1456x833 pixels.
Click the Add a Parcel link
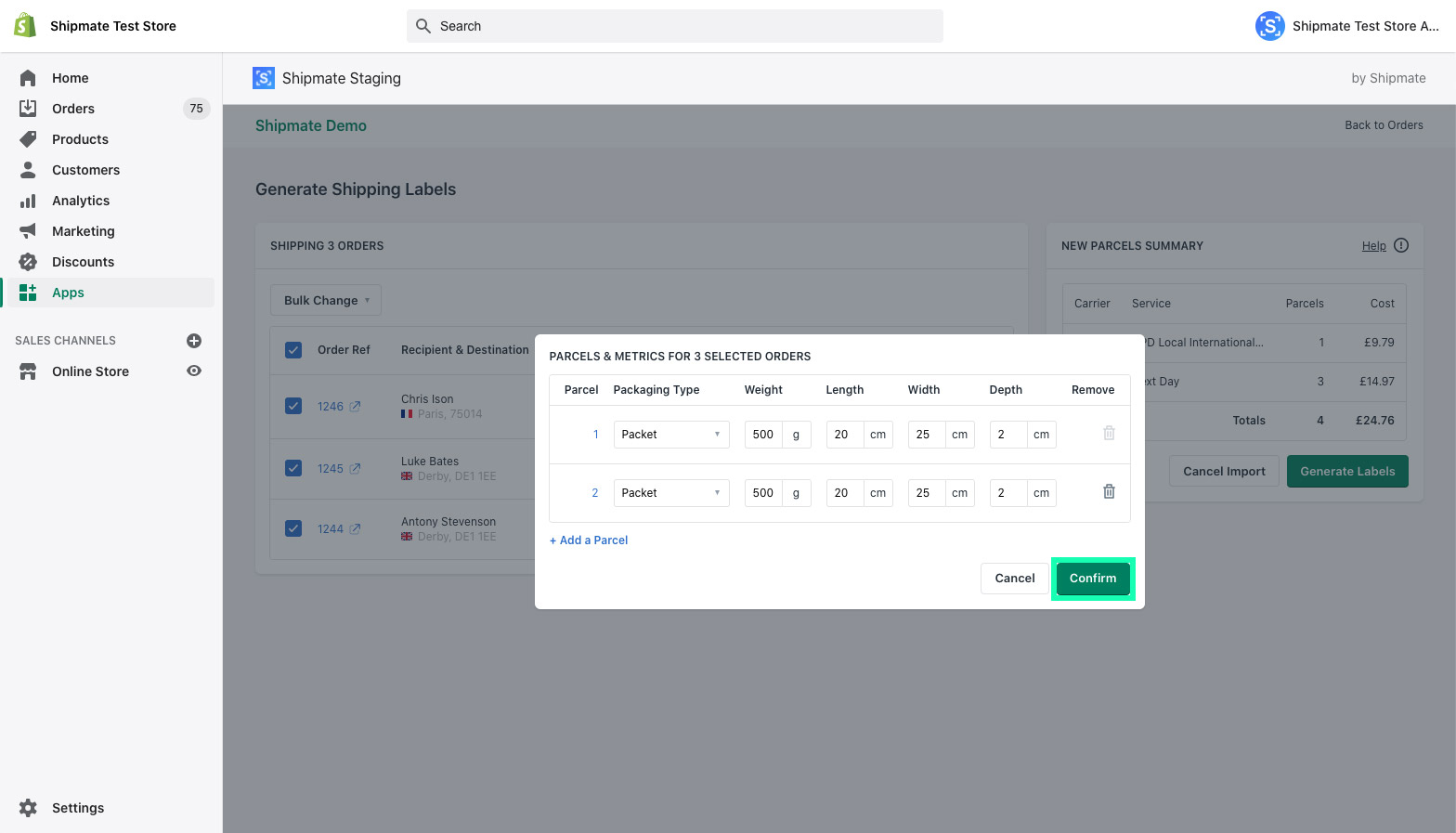coord(589,540)
